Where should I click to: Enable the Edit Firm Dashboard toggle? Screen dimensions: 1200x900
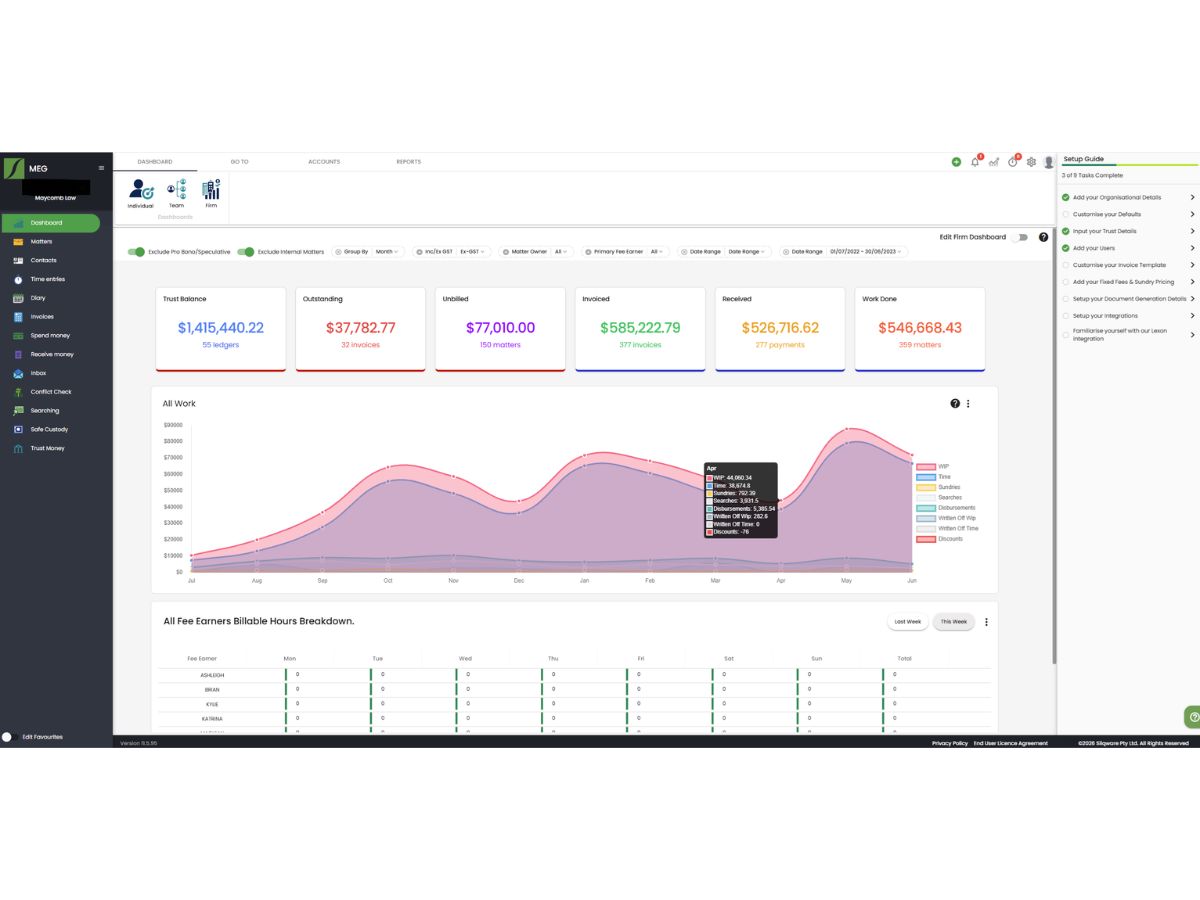(1020, 237)
